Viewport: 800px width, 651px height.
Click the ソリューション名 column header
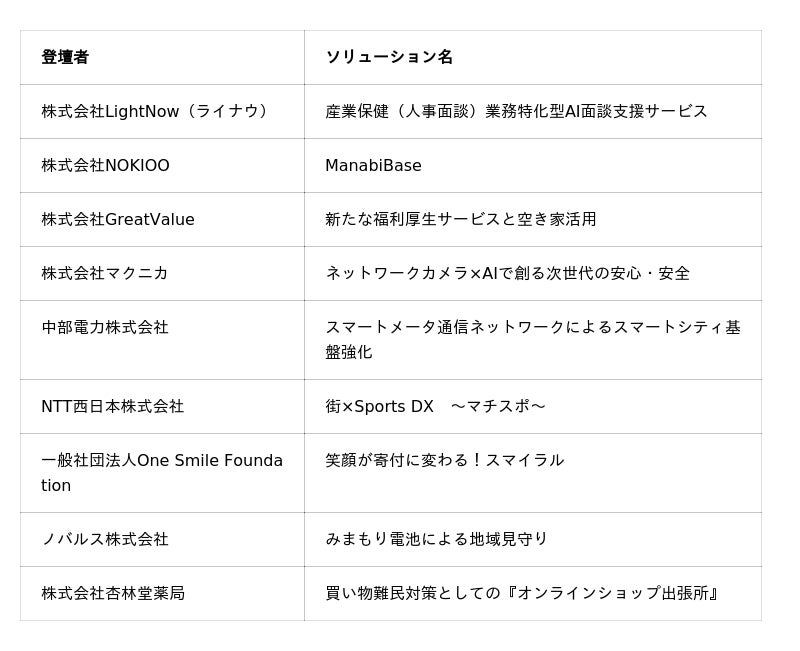(x=389, y=57)
